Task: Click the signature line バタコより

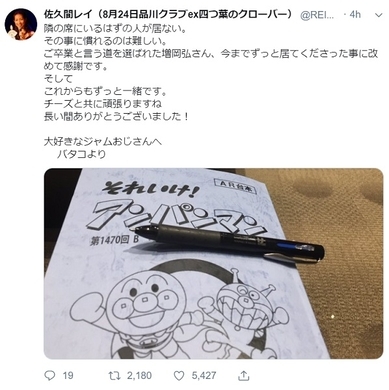Action: [81, 154]
